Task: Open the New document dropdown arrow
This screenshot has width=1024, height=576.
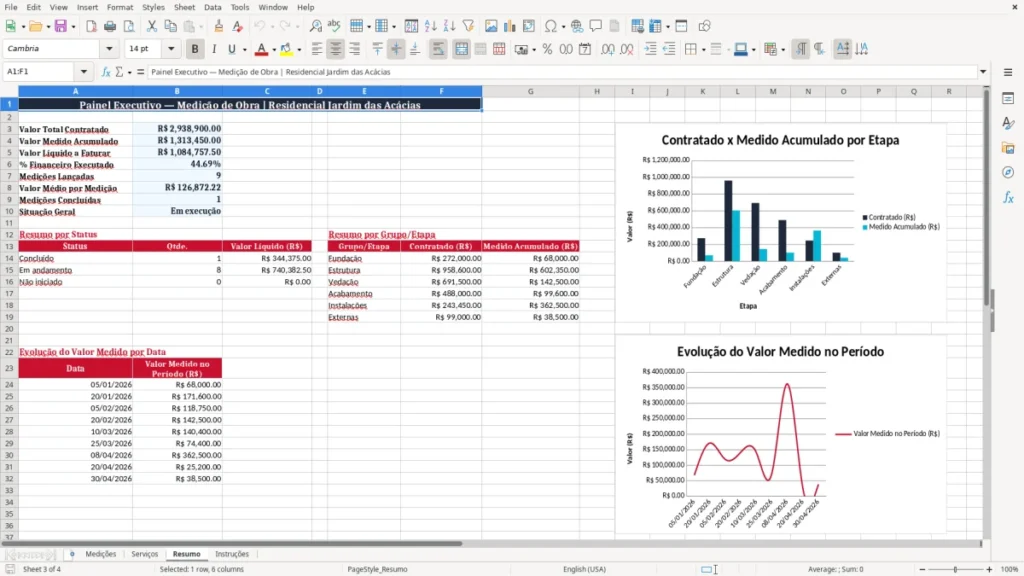Action: coord(23,27)
